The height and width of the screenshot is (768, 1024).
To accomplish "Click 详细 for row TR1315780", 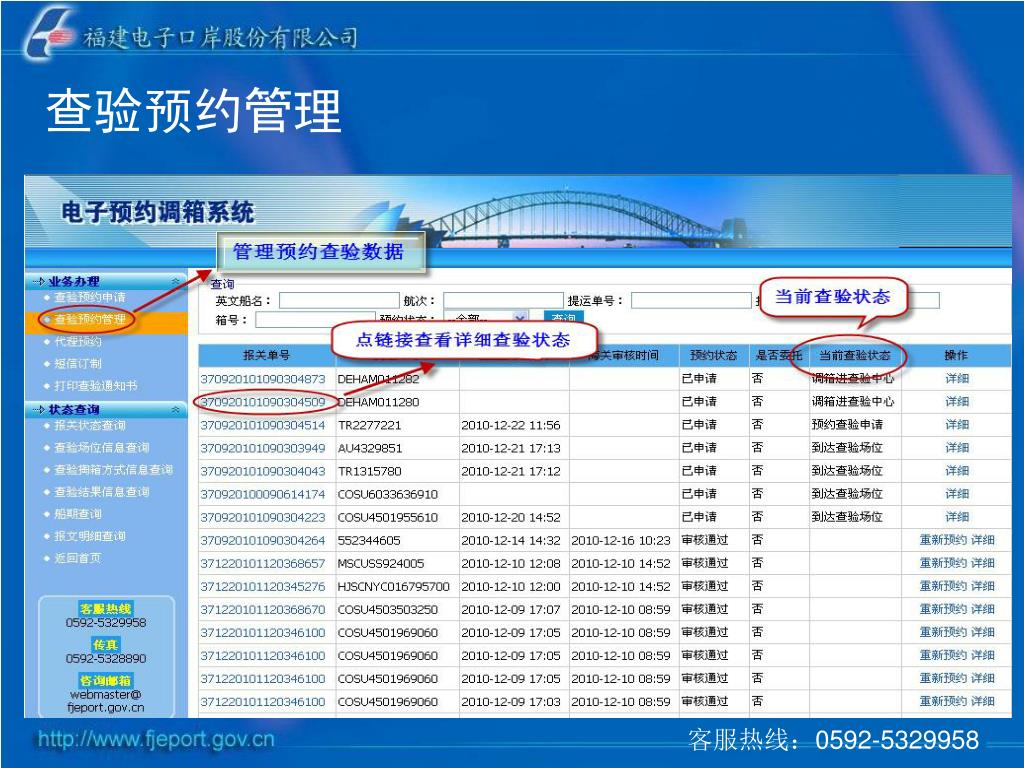I will click(x=957, y=471).
